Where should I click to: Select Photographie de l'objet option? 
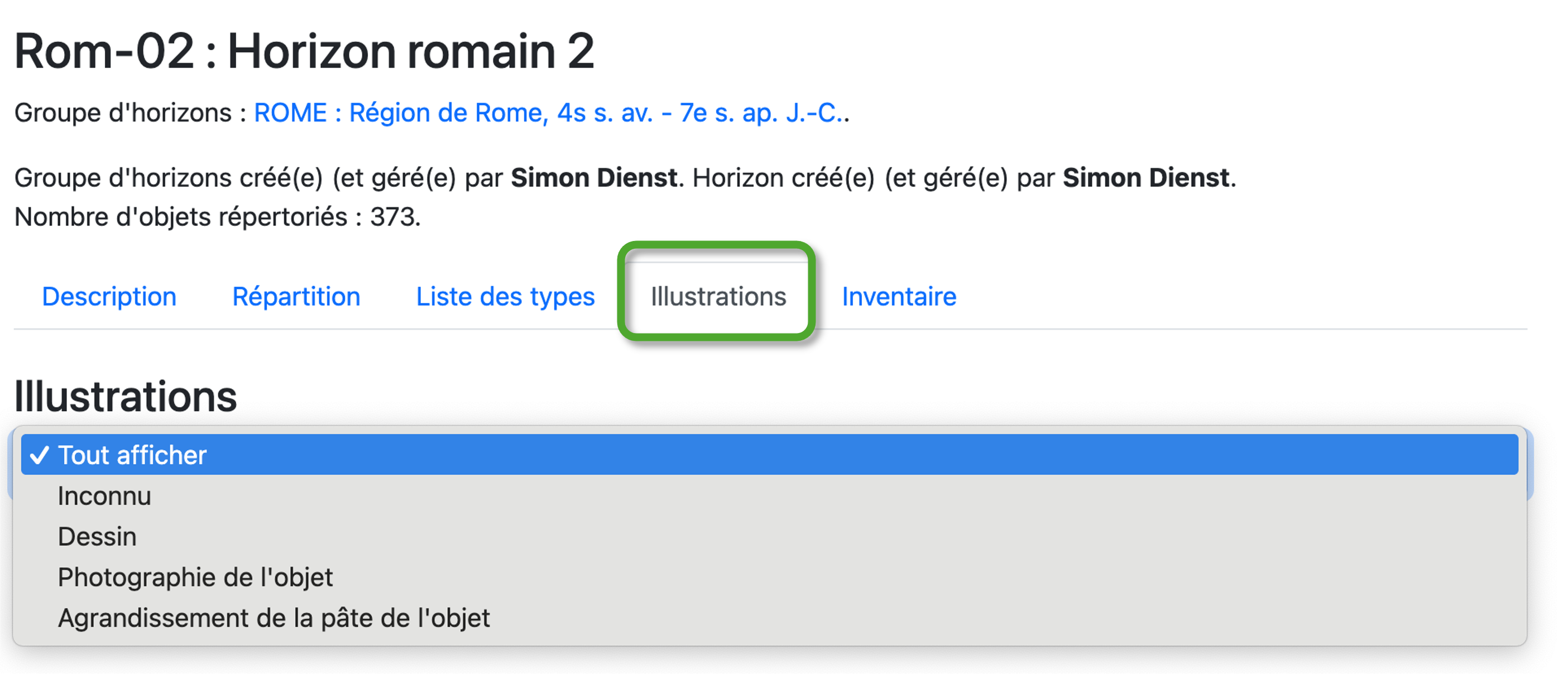195,578
